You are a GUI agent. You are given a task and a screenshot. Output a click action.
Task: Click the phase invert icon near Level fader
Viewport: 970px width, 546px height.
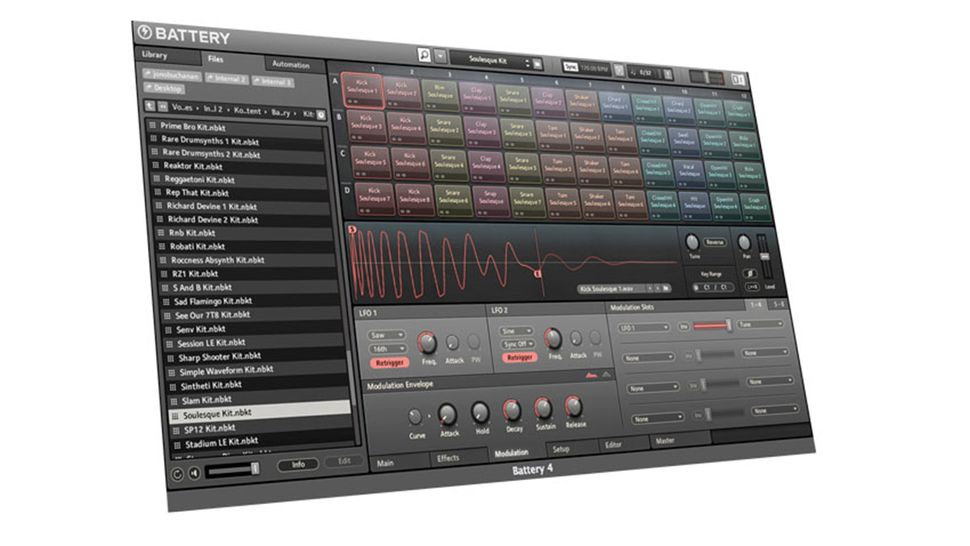point(750,273)
